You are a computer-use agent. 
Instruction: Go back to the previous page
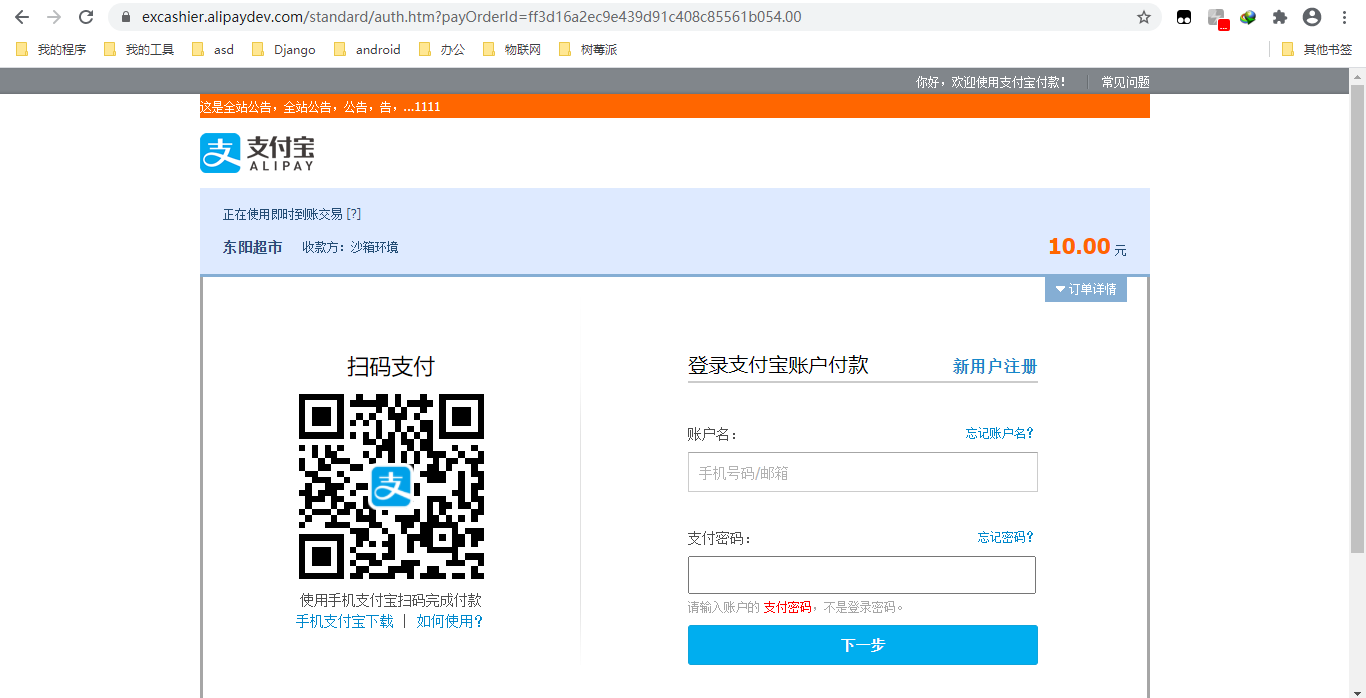click(x=22, y=17)
